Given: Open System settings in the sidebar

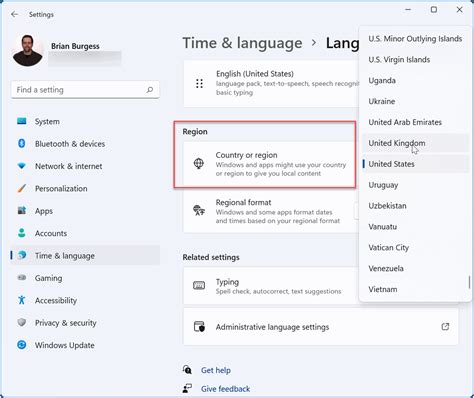Looking at the screenshot, I should (85, 121).
